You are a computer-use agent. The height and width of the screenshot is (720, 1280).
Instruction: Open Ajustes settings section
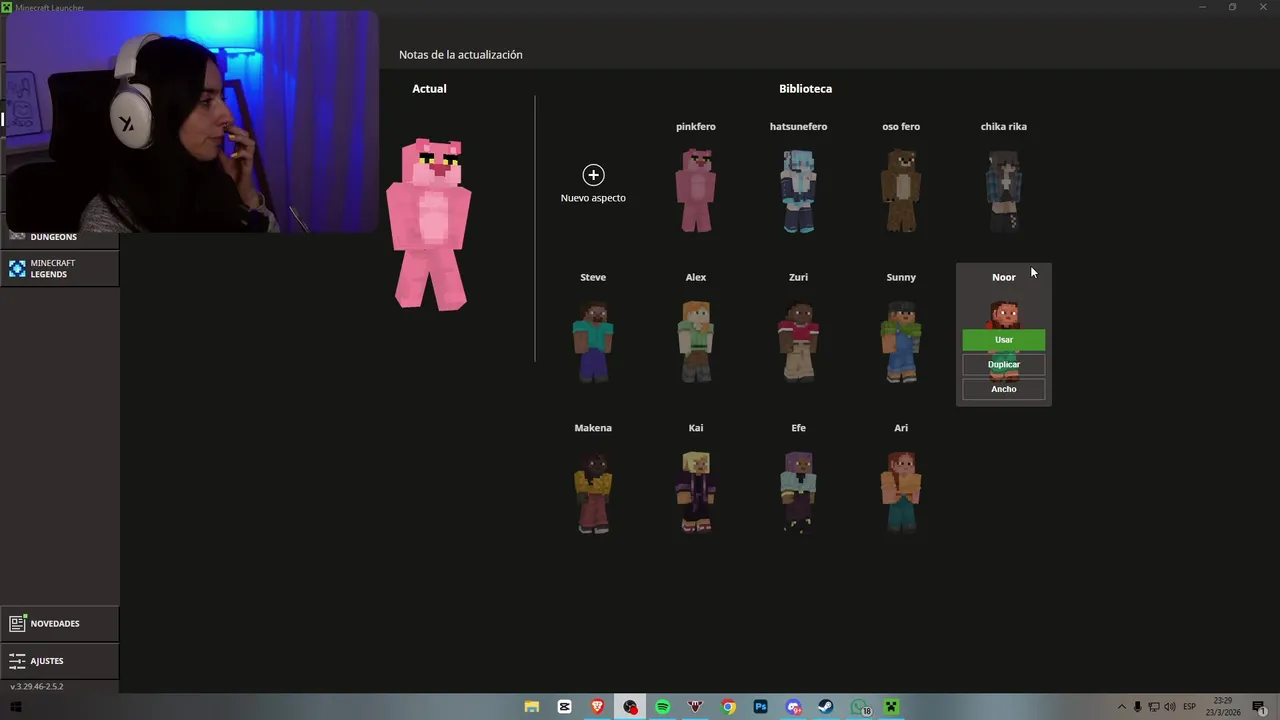coord(60,661)
